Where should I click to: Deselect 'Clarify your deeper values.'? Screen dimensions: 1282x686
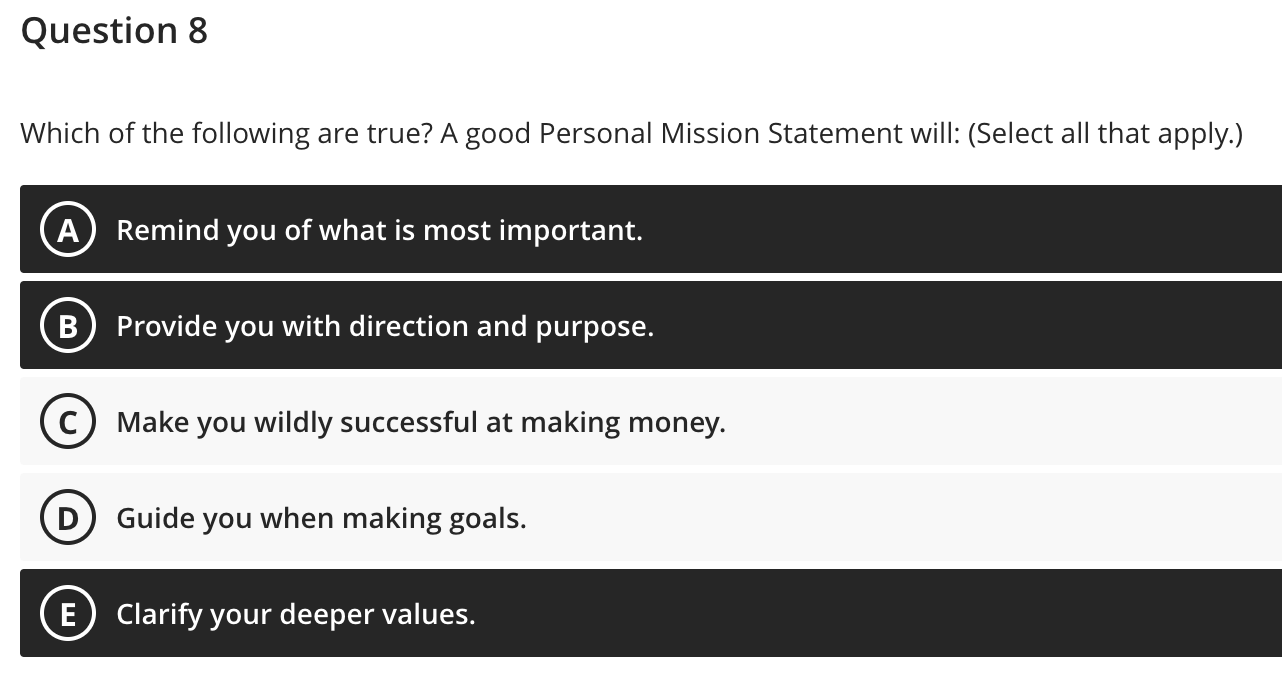pos(295,613)
